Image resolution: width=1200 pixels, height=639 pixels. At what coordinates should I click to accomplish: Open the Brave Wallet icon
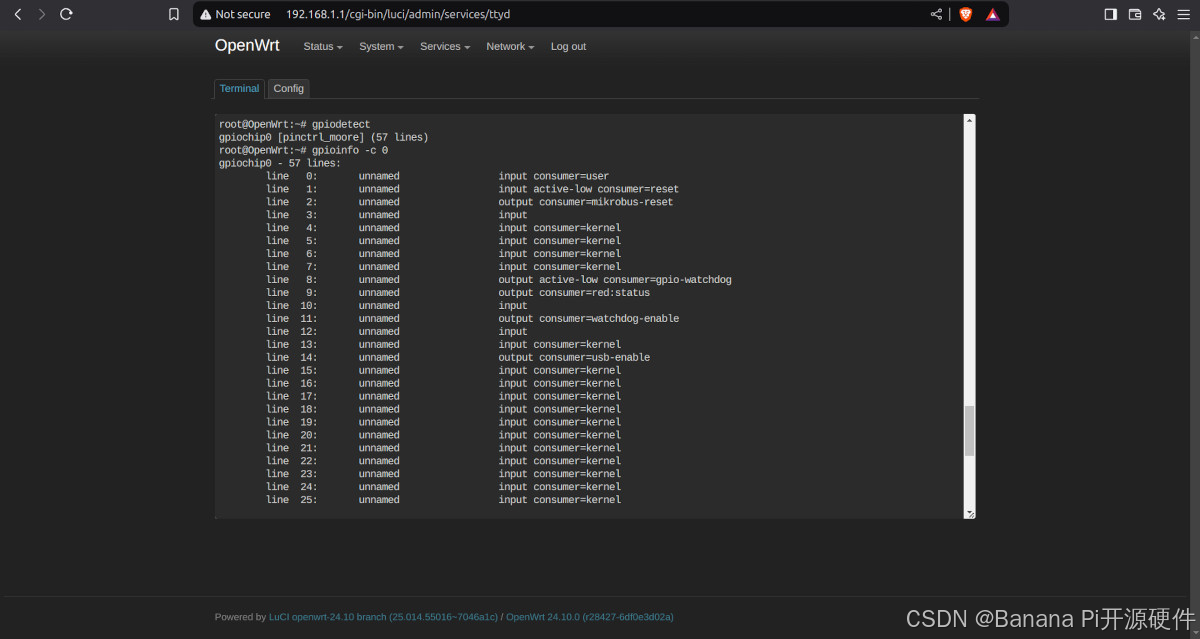pos(1135,14)
